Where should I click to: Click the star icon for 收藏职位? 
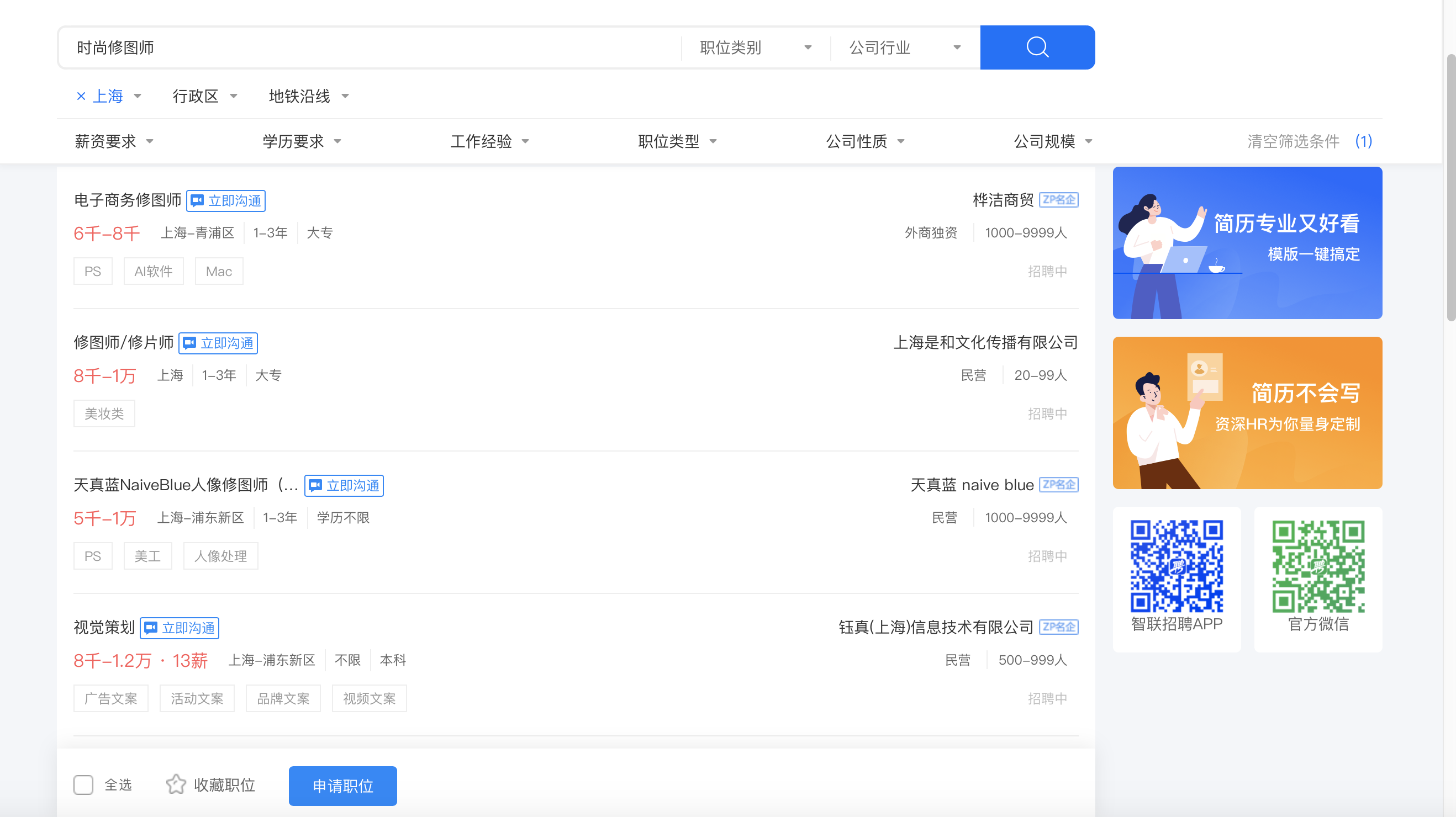[x=176, y=784]
